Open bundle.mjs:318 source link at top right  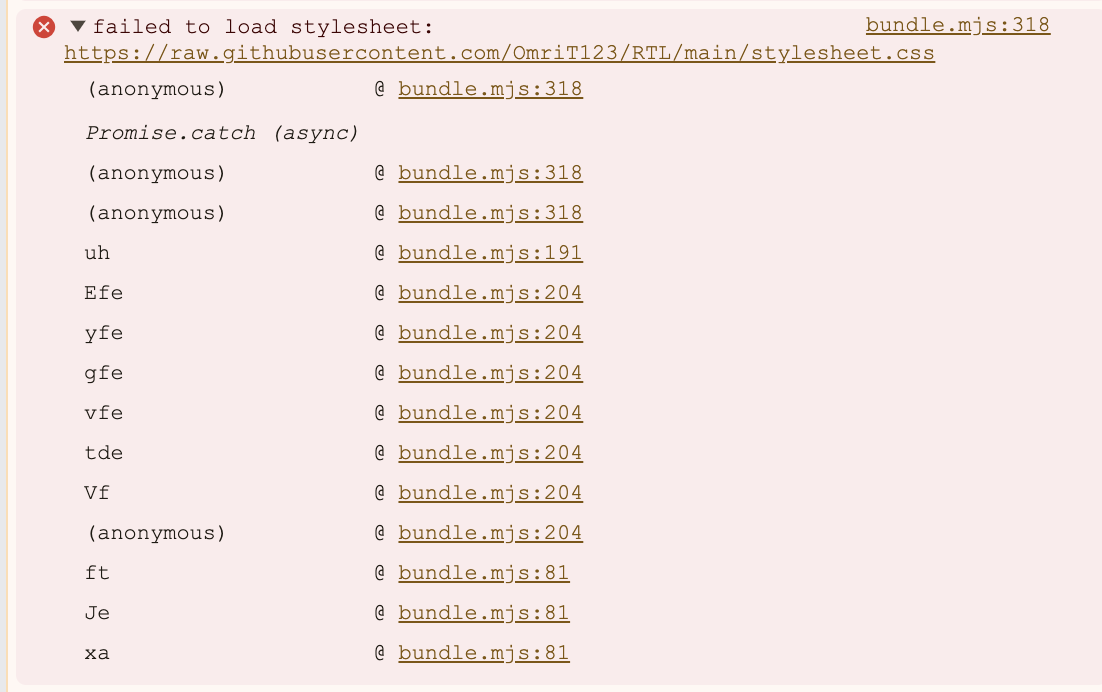(958, 25)
